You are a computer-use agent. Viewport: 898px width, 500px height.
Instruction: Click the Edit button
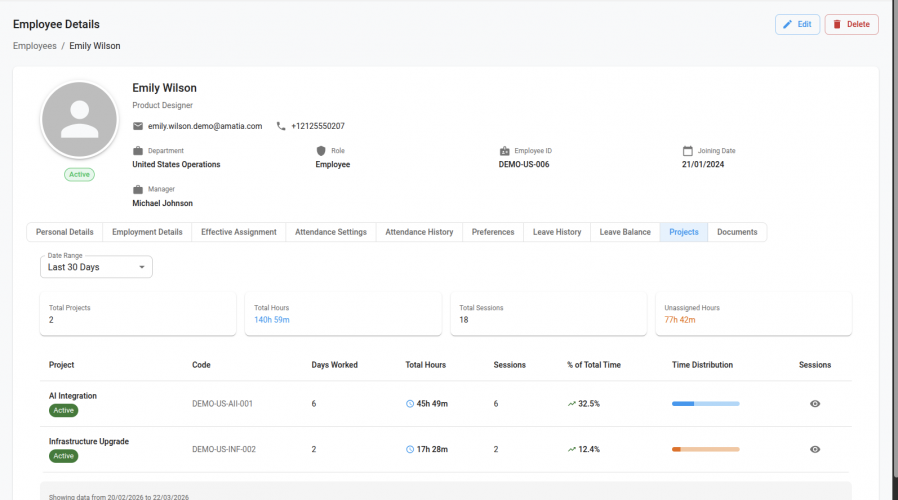(x=798, y=24)
